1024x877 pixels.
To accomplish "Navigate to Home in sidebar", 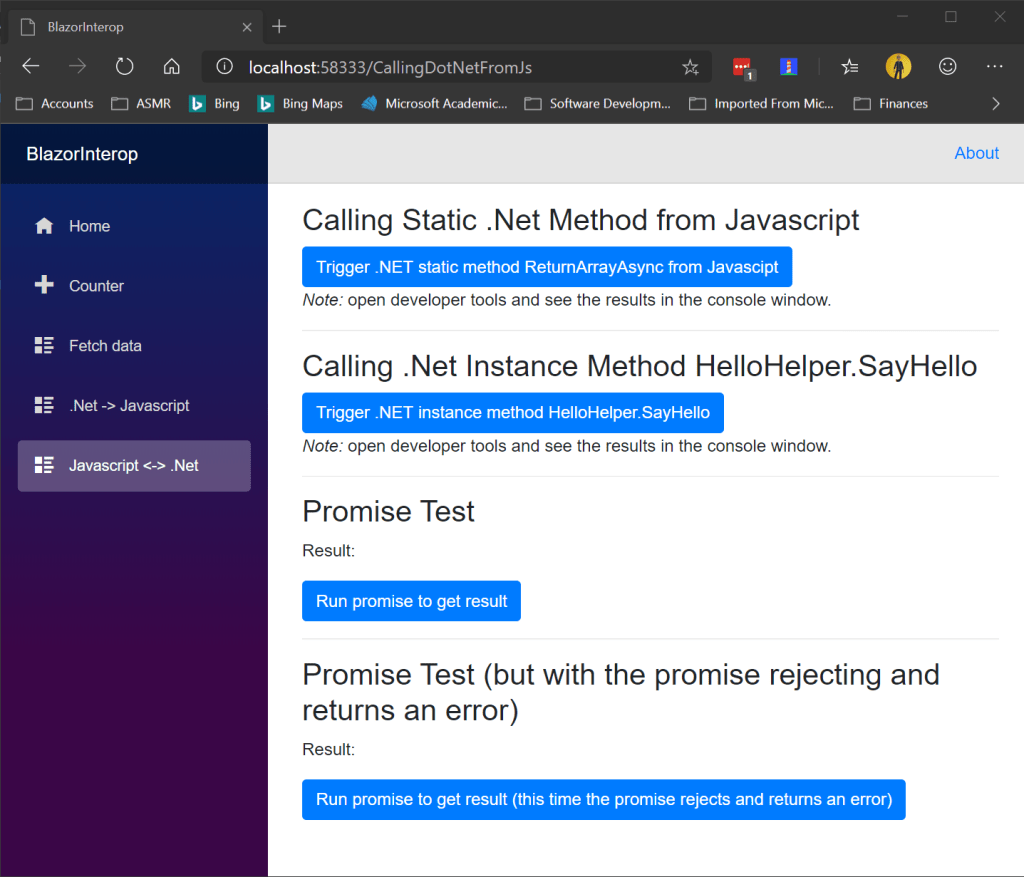I will point(89,226).
